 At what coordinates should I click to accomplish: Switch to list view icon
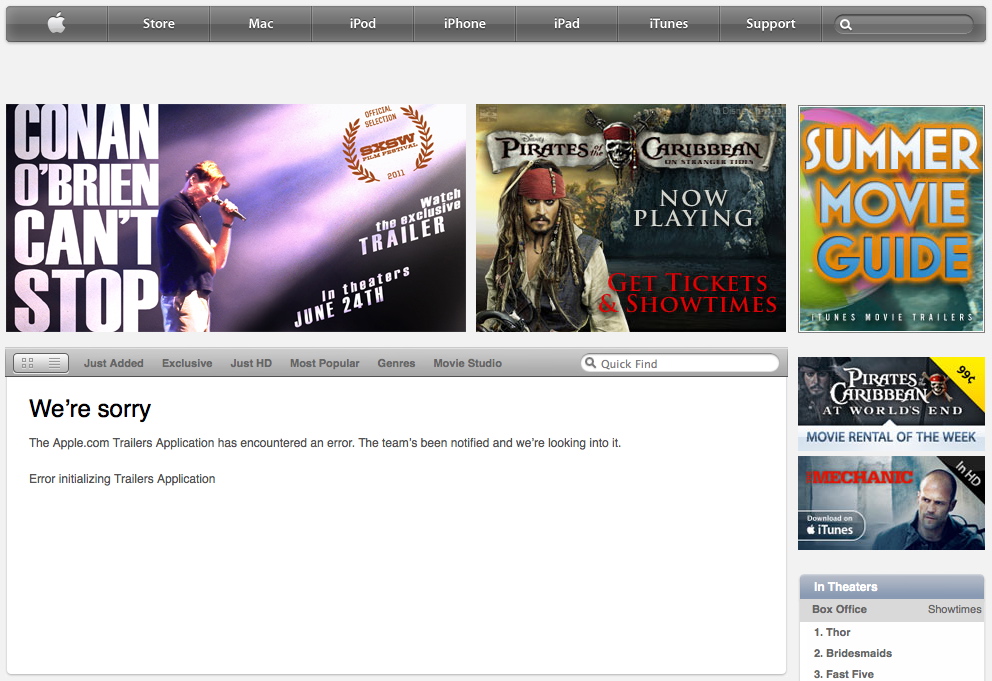click(x=55, y=363)
